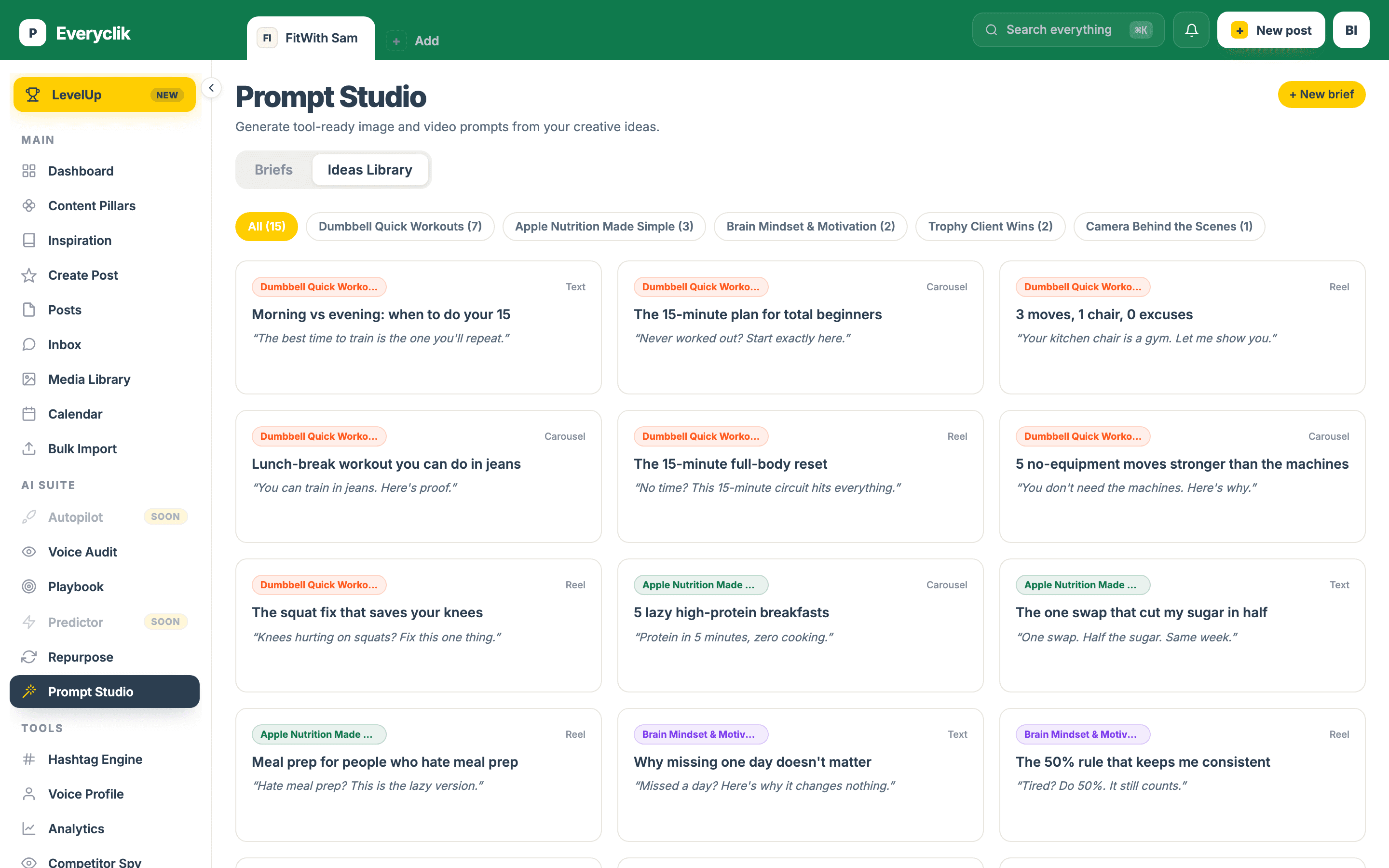Filter by Camera Behind the Scenes (1)
The image size is (1389, 868).
(x=1169, y=226)
